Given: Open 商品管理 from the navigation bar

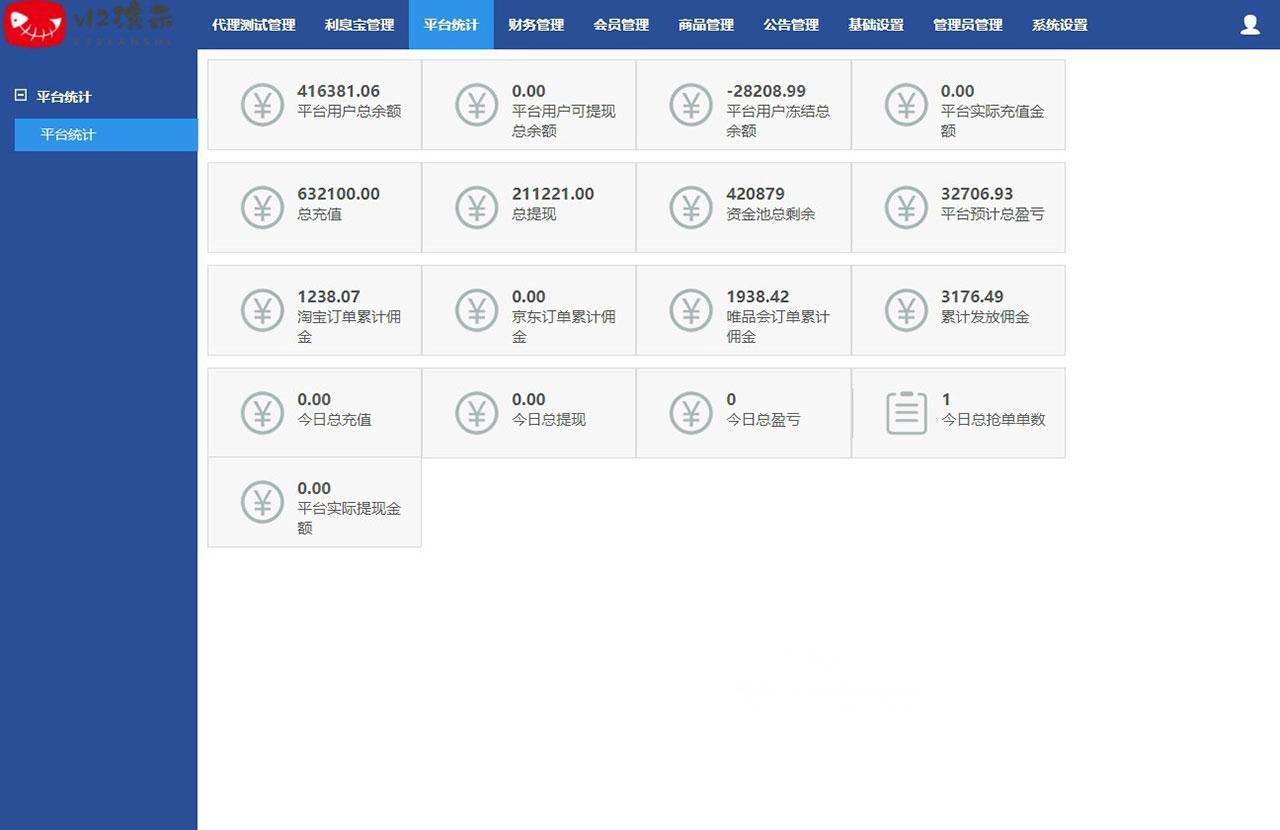Looking at the screenshot, I should tap(705, 25).
